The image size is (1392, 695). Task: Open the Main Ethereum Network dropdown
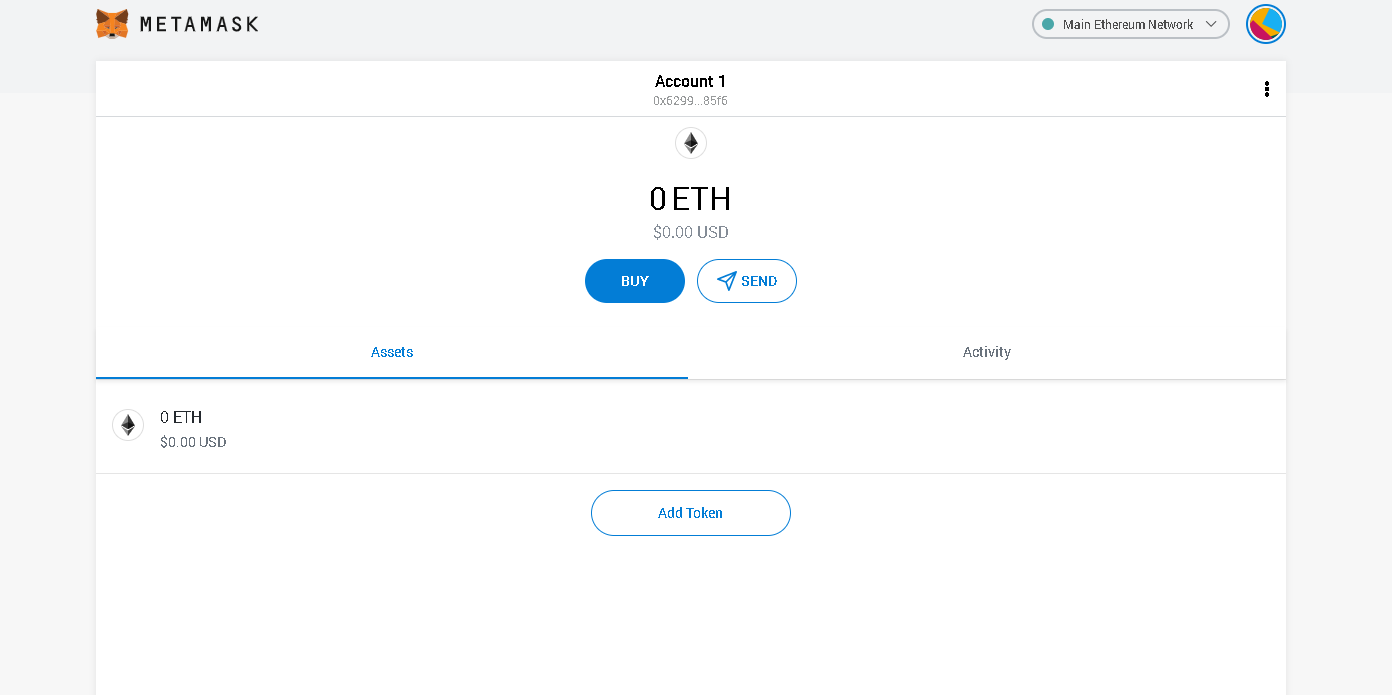pos(1128,24)
